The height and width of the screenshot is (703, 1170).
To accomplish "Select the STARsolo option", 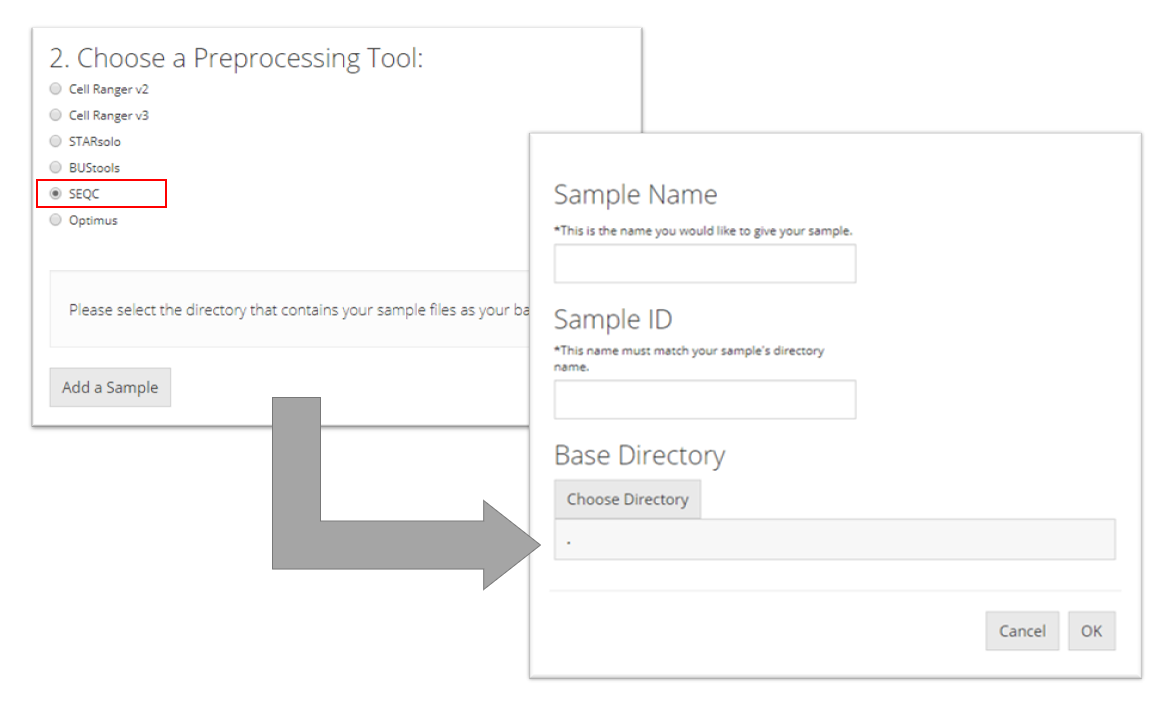I will point(56,142).
